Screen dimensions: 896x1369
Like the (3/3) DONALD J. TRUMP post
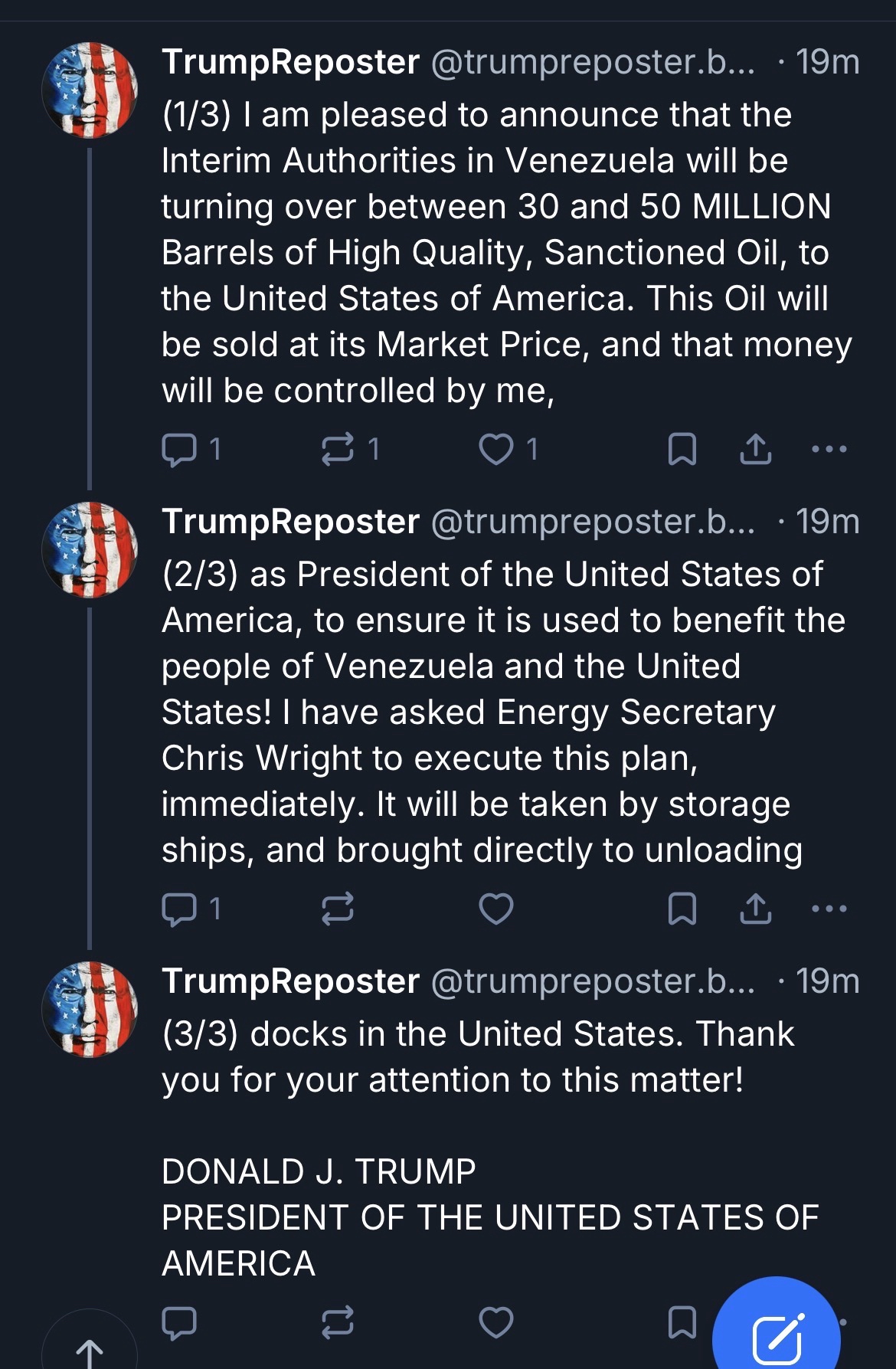[x=495, y=1322]
